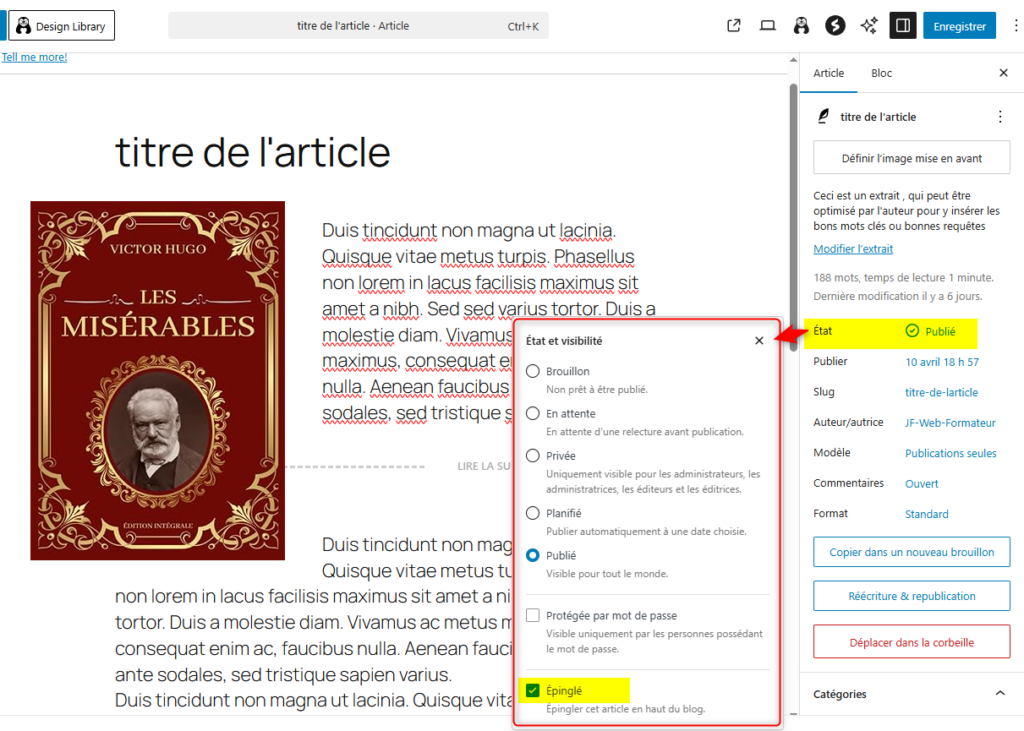Image resolution: width=1024 pixels, height=731 pixels.
Task: Click green check icon beside Publié
Action: pyautogui.click(x=912, y=331)
